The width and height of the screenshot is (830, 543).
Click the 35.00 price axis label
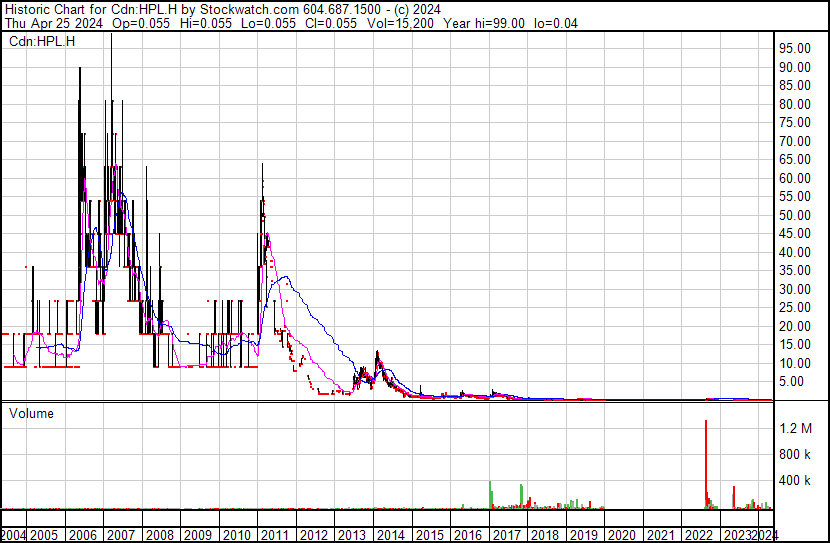(x=795, y=270)
